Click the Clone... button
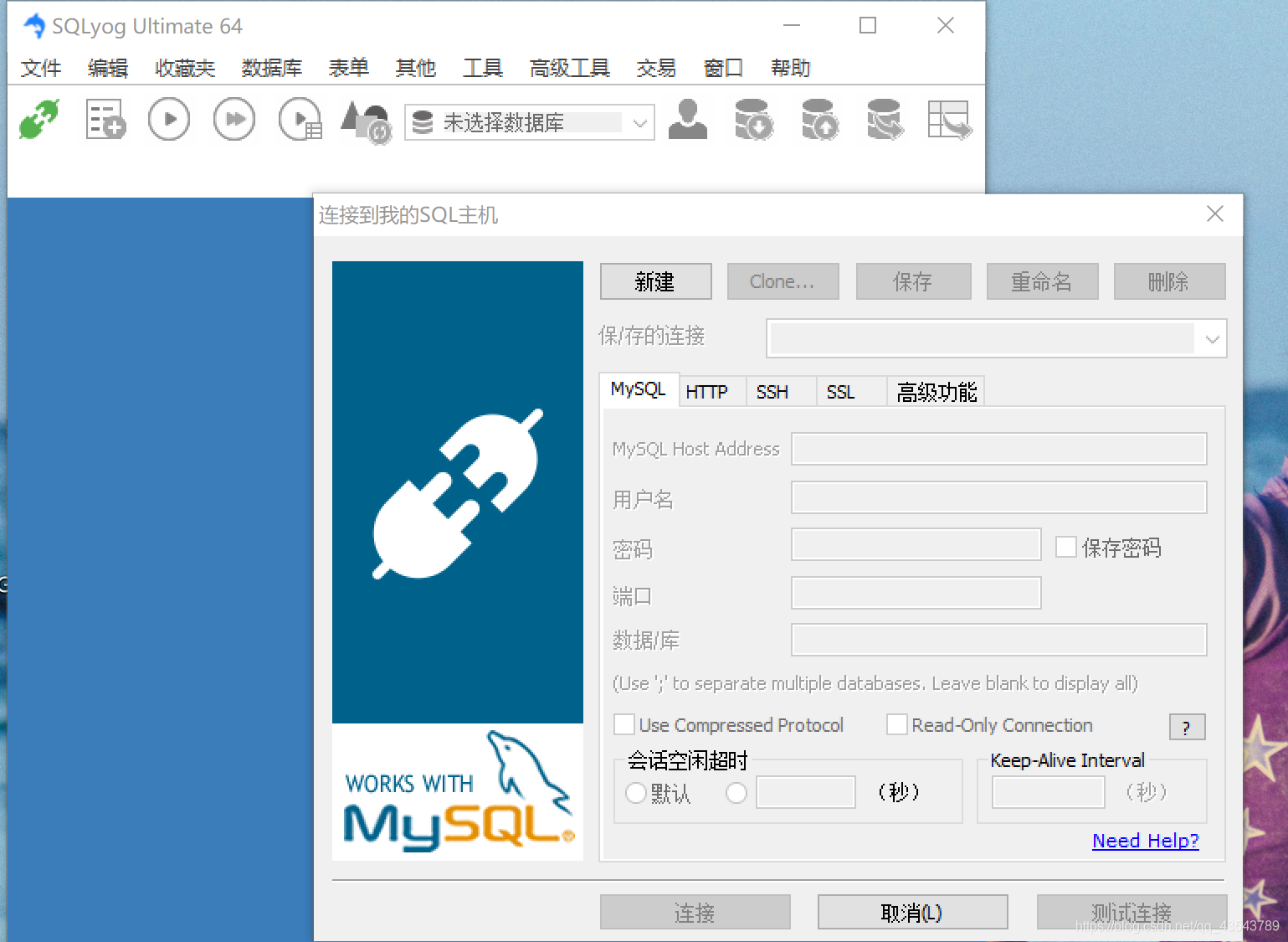The width and height of the screenshot is (1288, 942). [783, 281]
